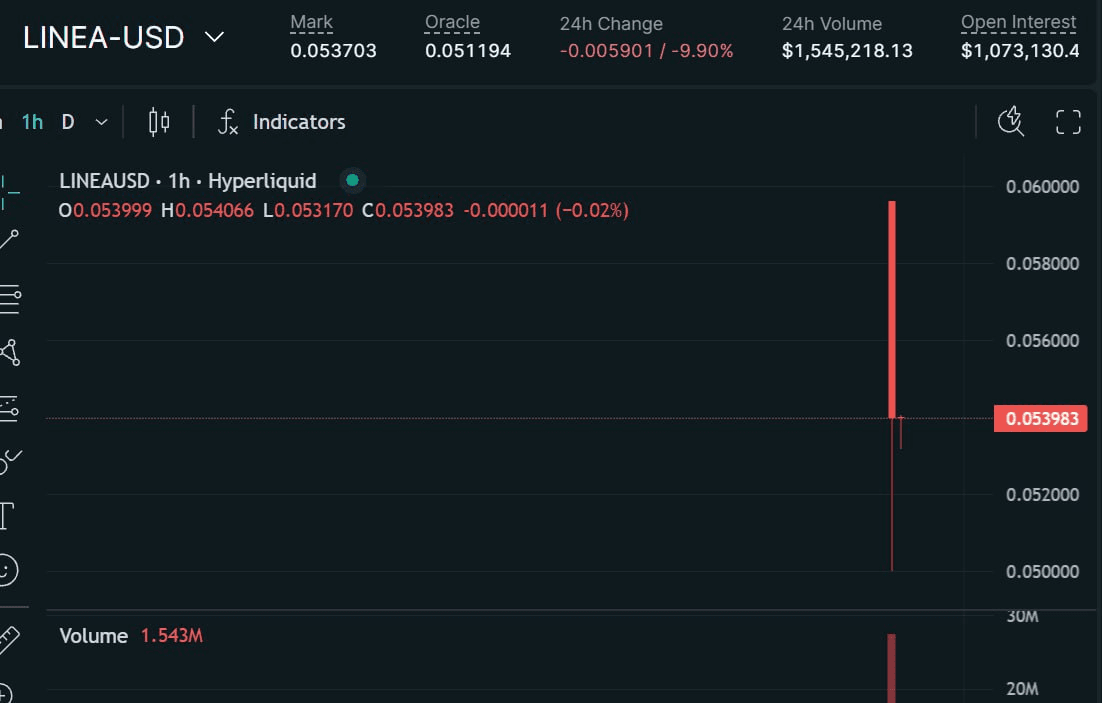Open the LINEA-USD market selector dropdown
Screen dimensions: 1102x703
pyautogui.click(x=124, y=37)
